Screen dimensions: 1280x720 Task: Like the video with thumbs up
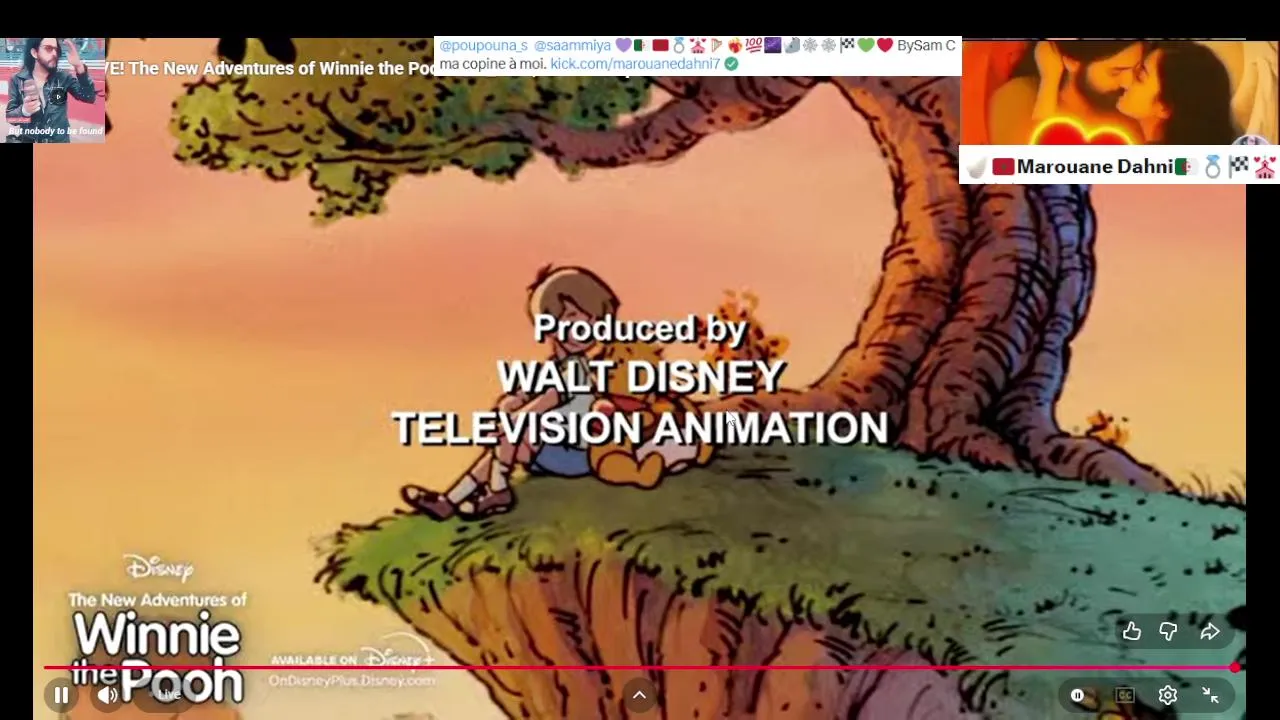1131,631
